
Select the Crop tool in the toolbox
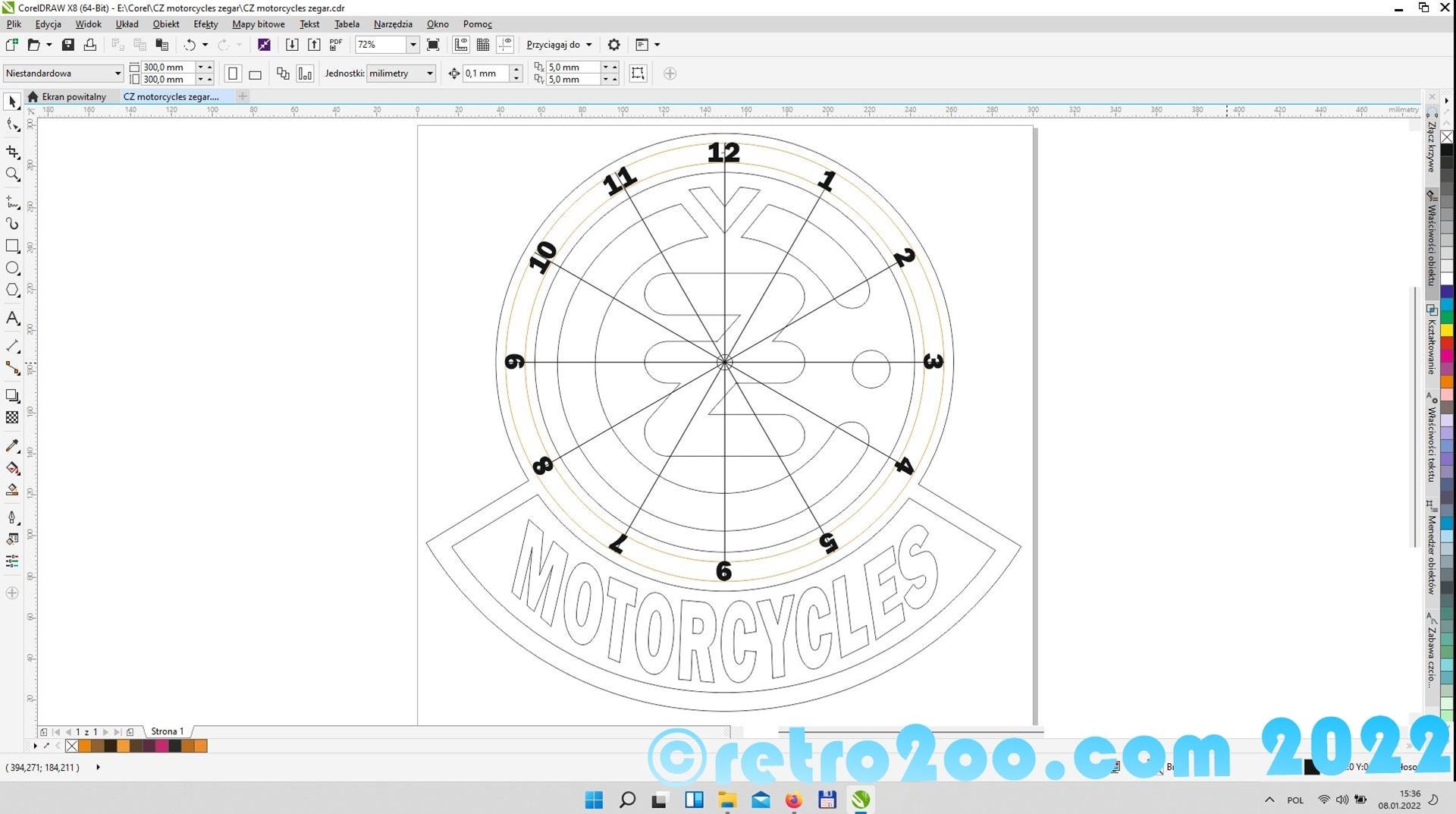(12, 152)
